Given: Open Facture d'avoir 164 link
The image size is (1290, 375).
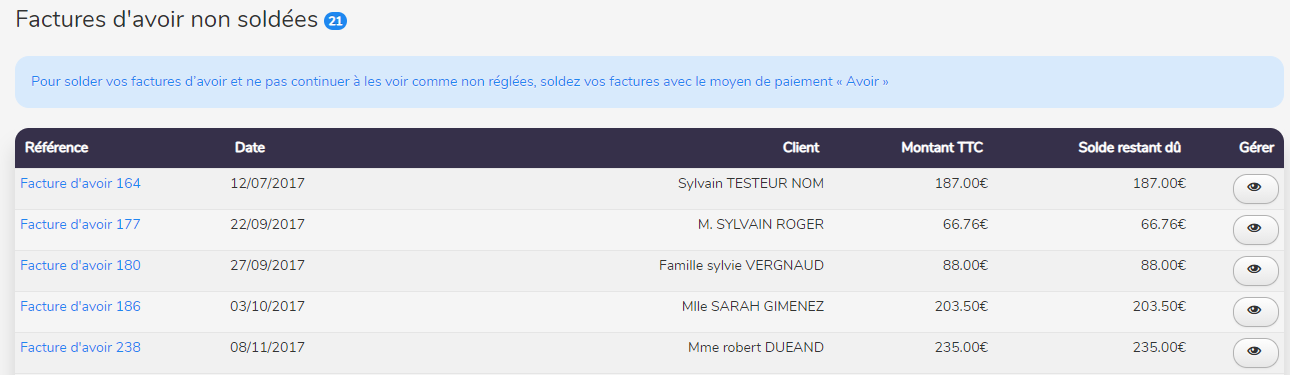Looking at the screenshot, I should (x=80, y=183).
